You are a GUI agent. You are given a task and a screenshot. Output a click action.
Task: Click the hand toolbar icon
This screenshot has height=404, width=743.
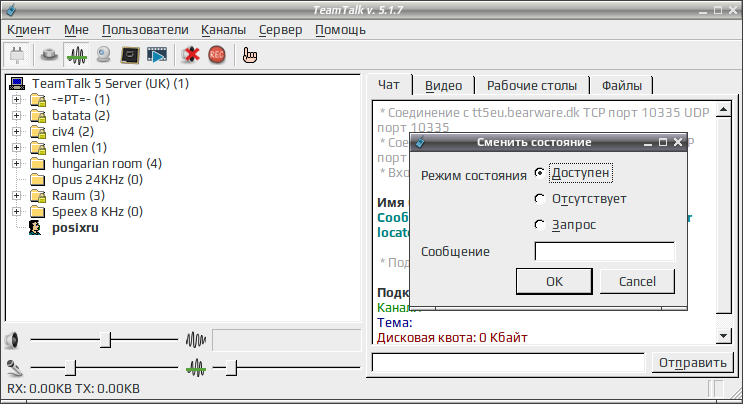pos(250,55)
